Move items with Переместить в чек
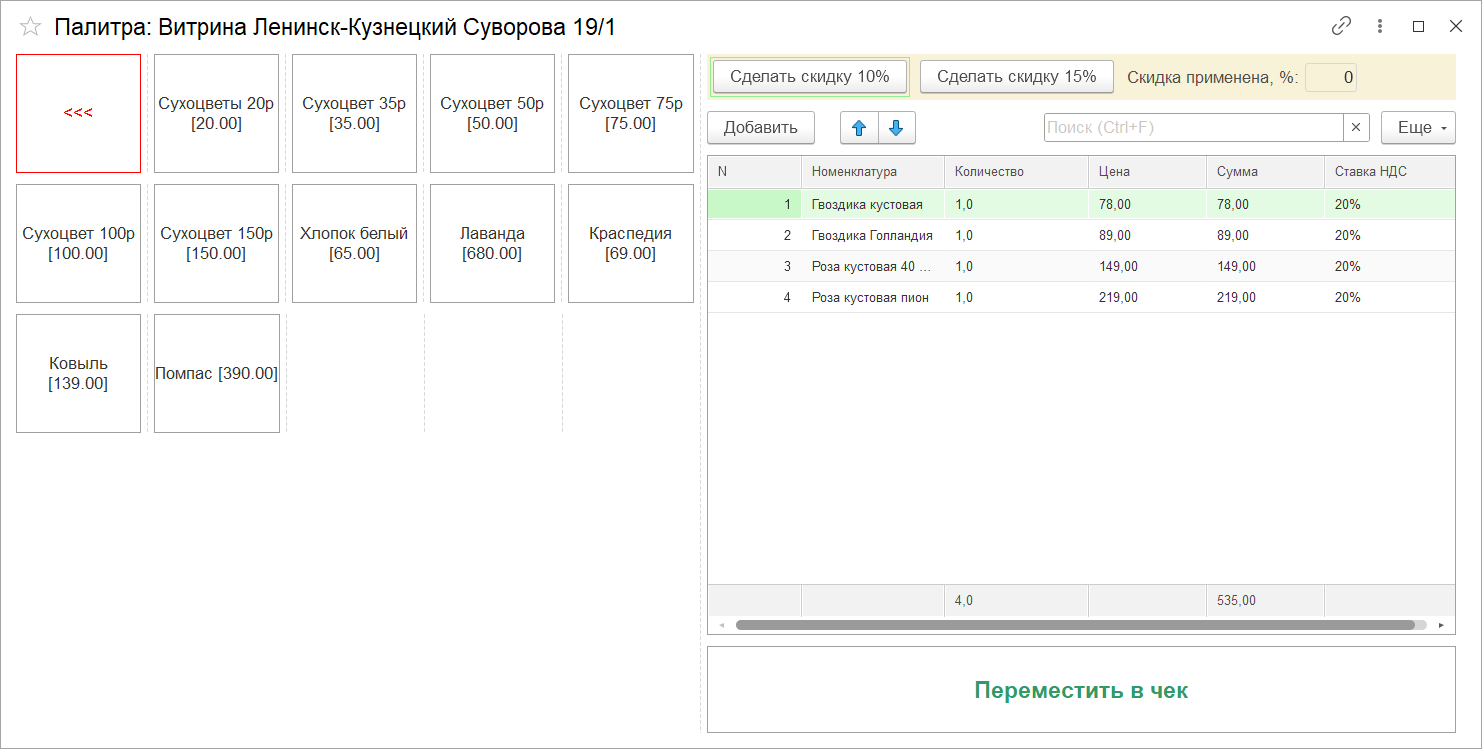Image resolution: width=1482 pixels, height=749 pixels. point(1080,690)
